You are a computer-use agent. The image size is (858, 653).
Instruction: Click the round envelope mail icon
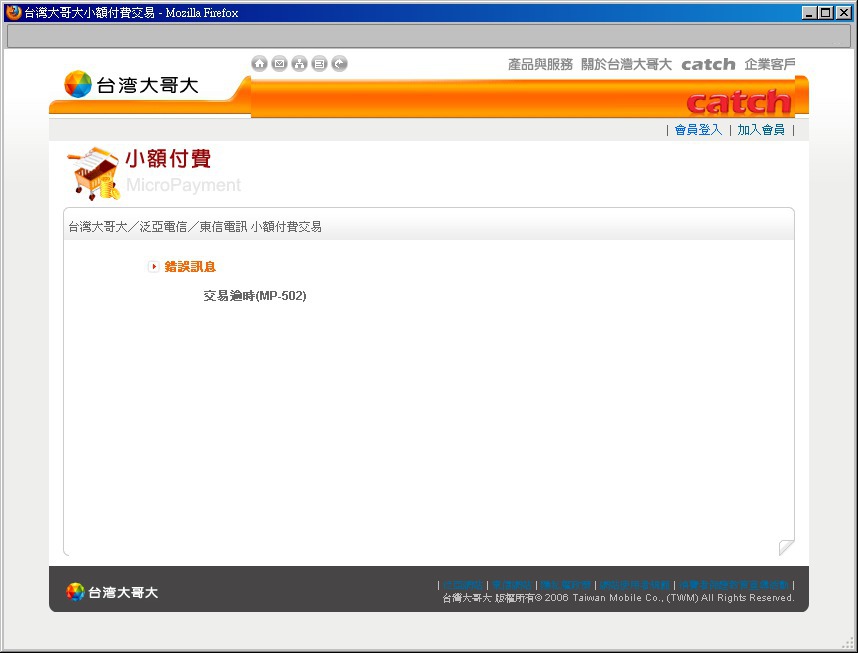click(280, 63)
